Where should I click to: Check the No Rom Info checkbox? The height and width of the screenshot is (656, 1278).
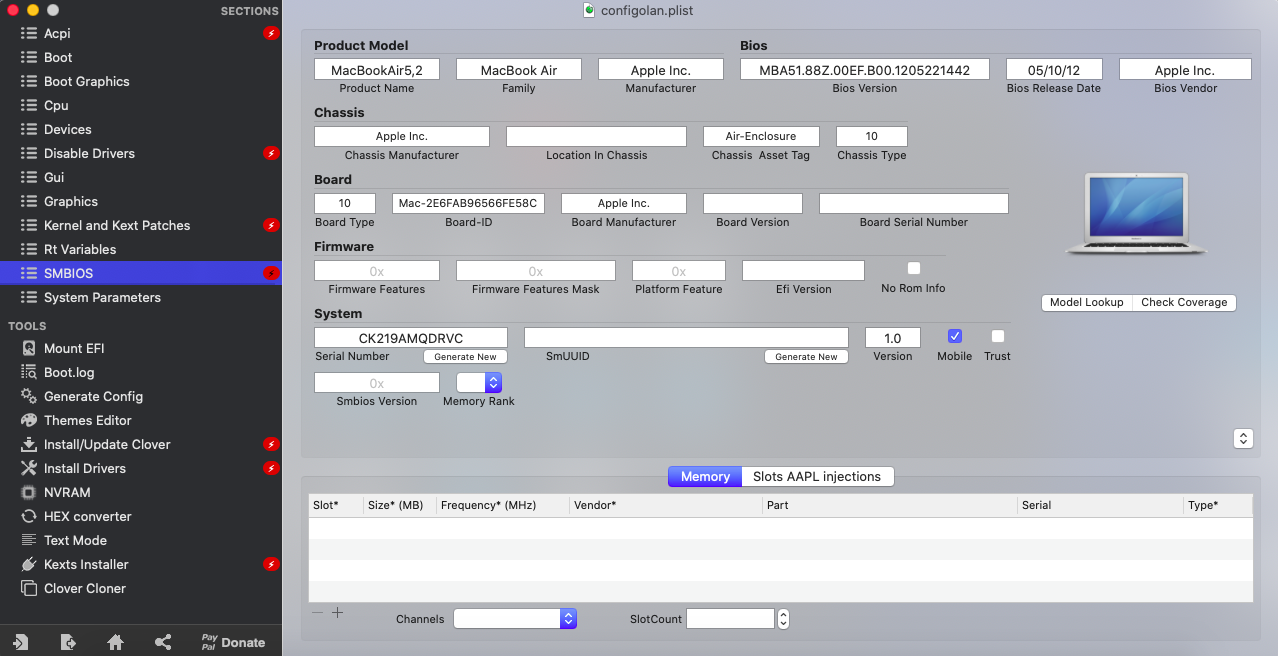click(913, 269)
